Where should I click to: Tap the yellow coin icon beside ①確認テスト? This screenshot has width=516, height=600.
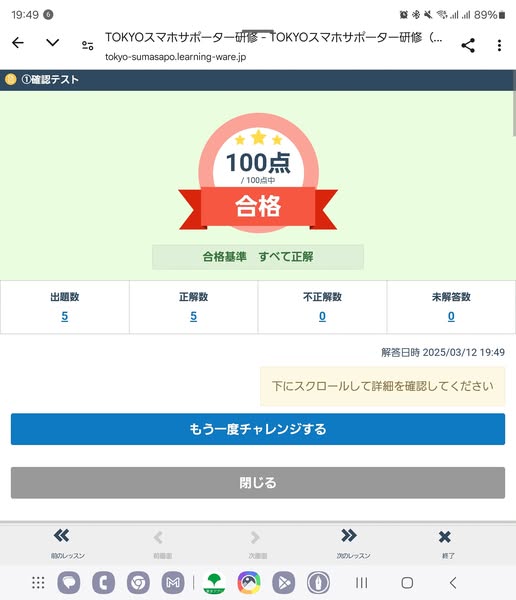pos(11,79)
